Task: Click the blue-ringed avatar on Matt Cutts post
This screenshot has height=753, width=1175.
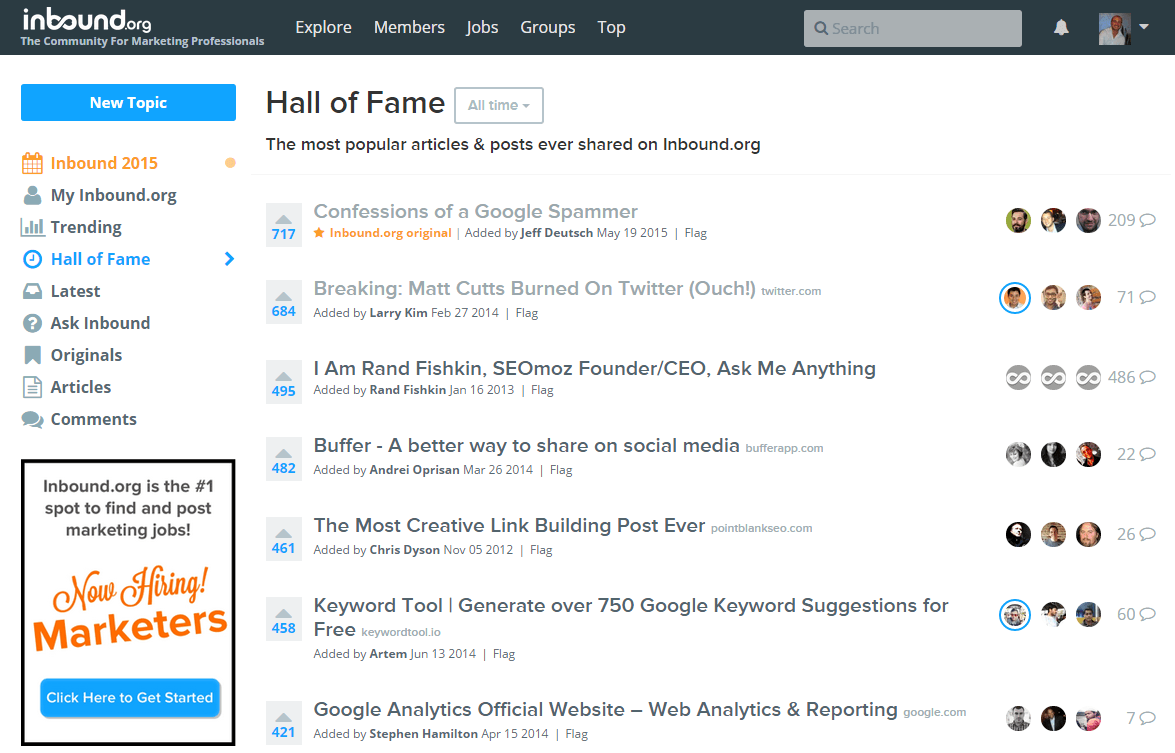Action: tap(1015, 297)
